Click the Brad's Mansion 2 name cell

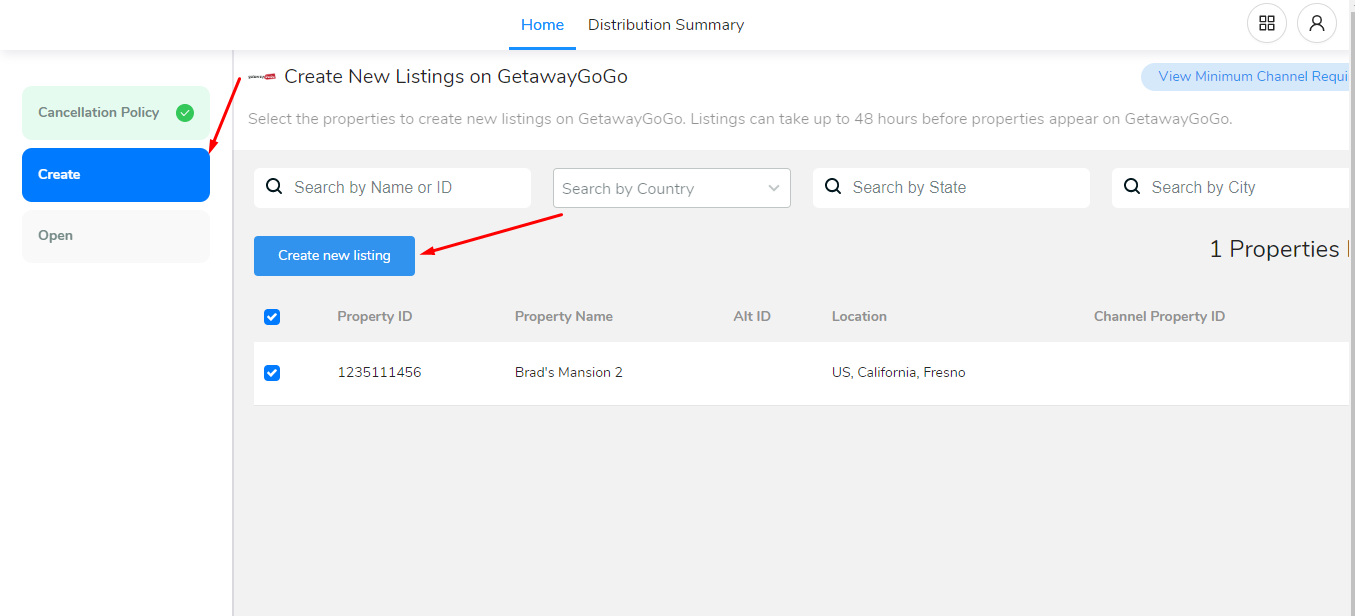(569, 373)
